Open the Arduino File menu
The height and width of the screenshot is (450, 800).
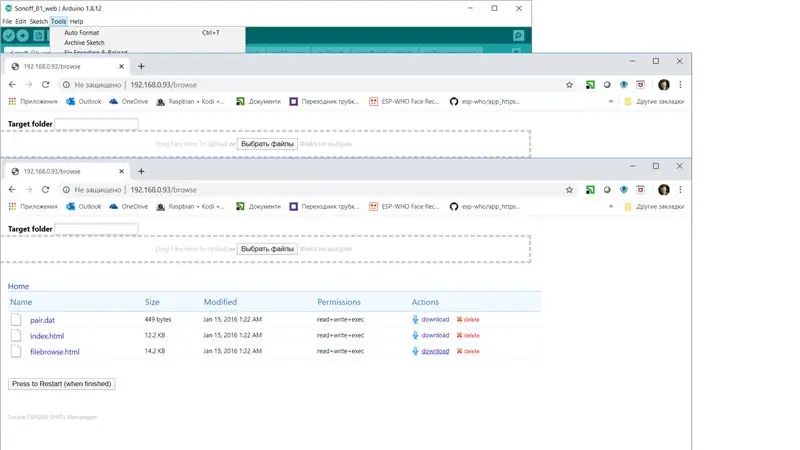(7, 21)
